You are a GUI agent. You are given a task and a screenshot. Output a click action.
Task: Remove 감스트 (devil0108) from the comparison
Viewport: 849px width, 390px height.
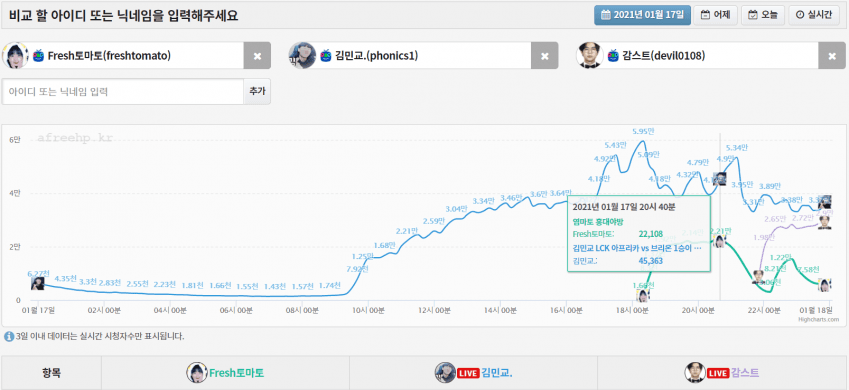click(x=832, y=56)
